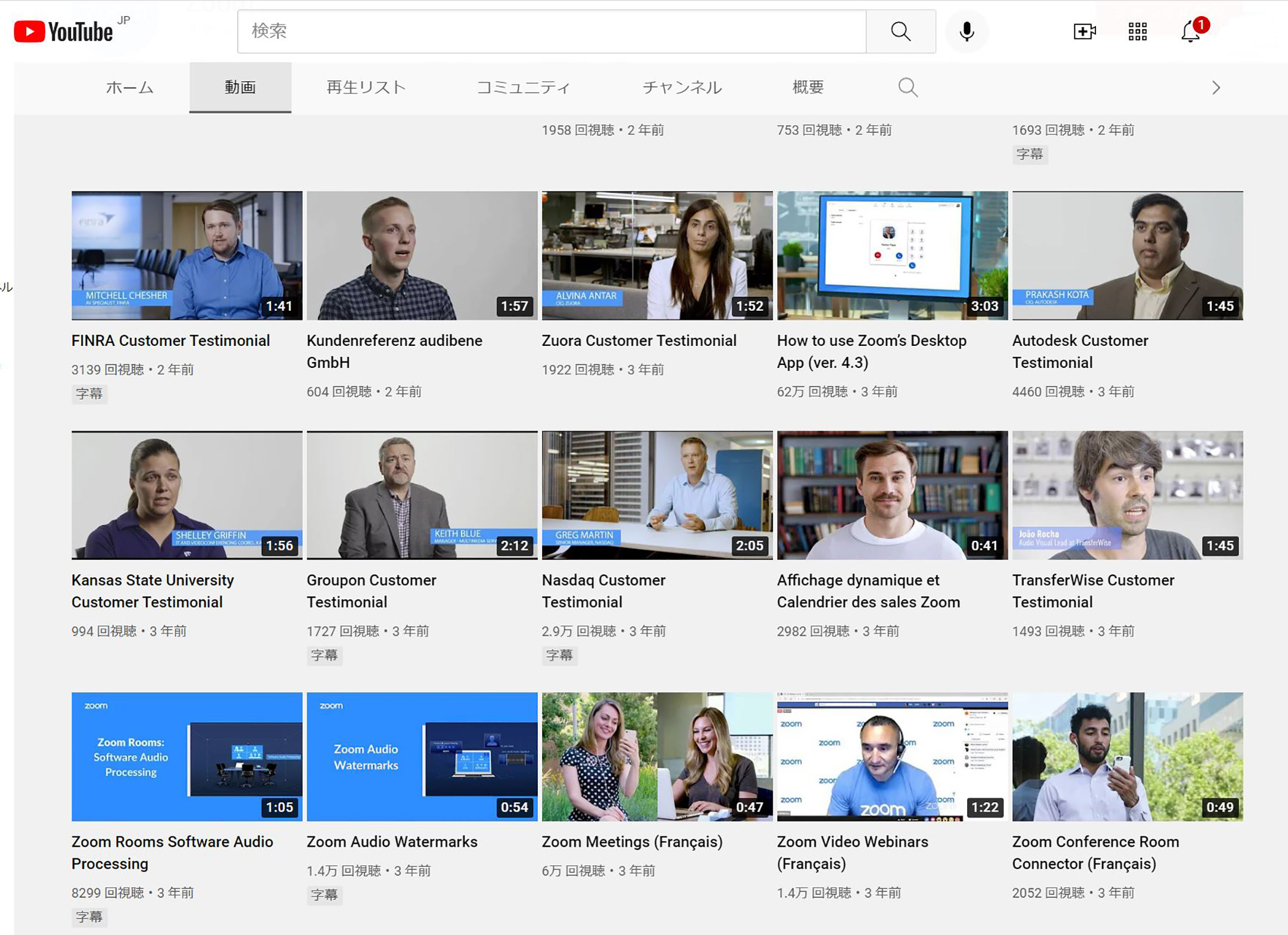The width and height of the screenshot is (1288, 935).
Task: Open Autodesk Customer Testimonial thumbnail
Action: pyautogui.click(x=1128, y=255)
